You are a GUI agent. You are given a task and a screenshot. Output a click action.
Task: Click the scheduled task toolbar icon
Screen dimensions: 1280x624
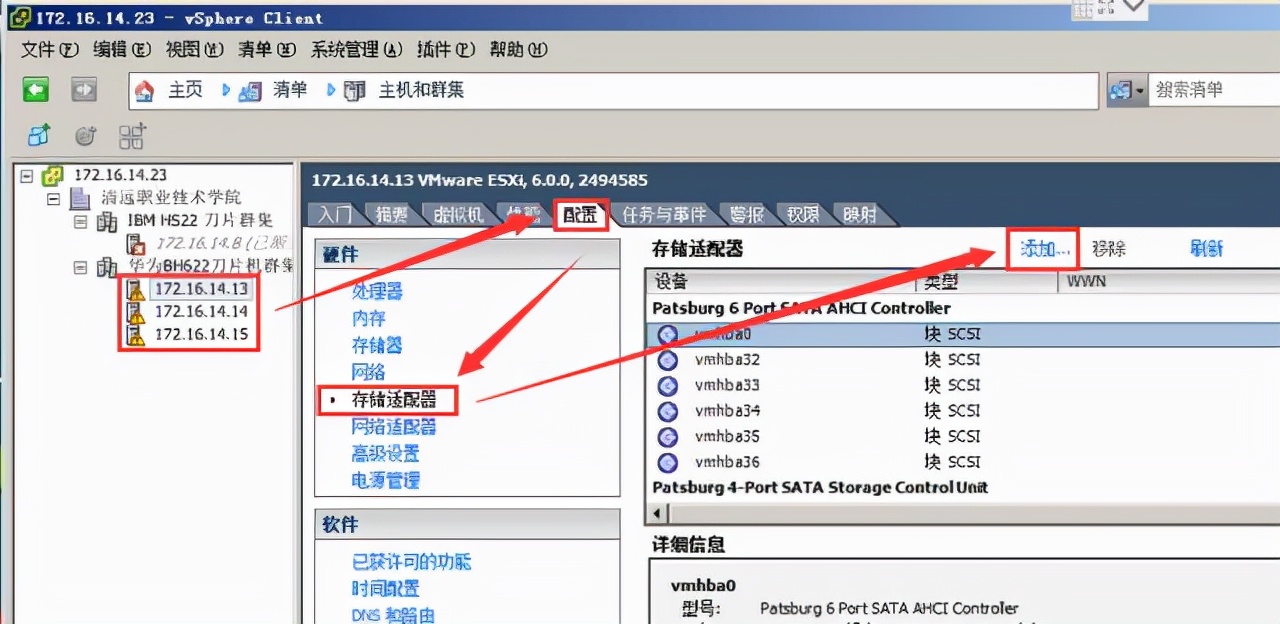[85, 136]
